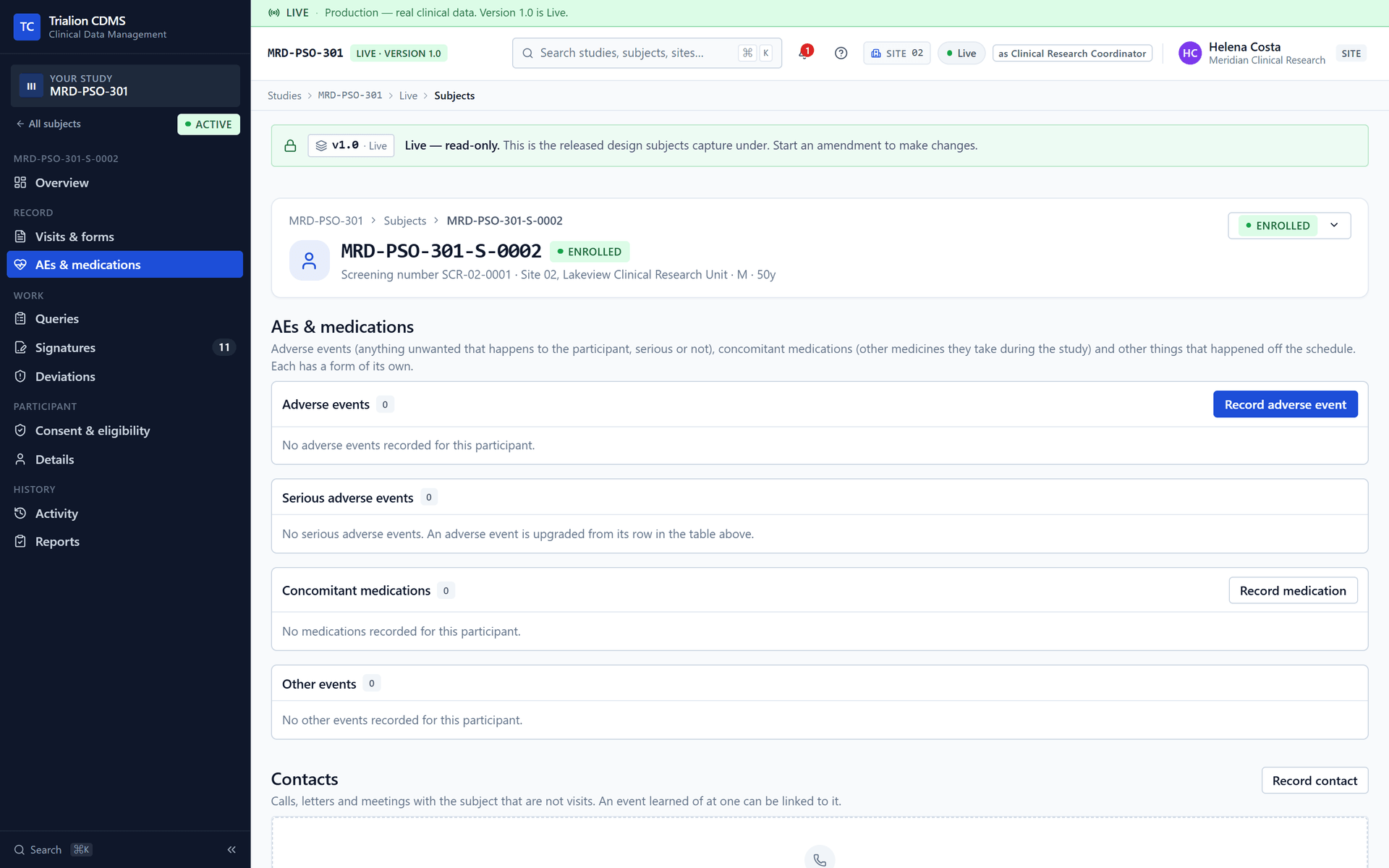
Task: Open the help question-mark icon
Action: point(841,53)
